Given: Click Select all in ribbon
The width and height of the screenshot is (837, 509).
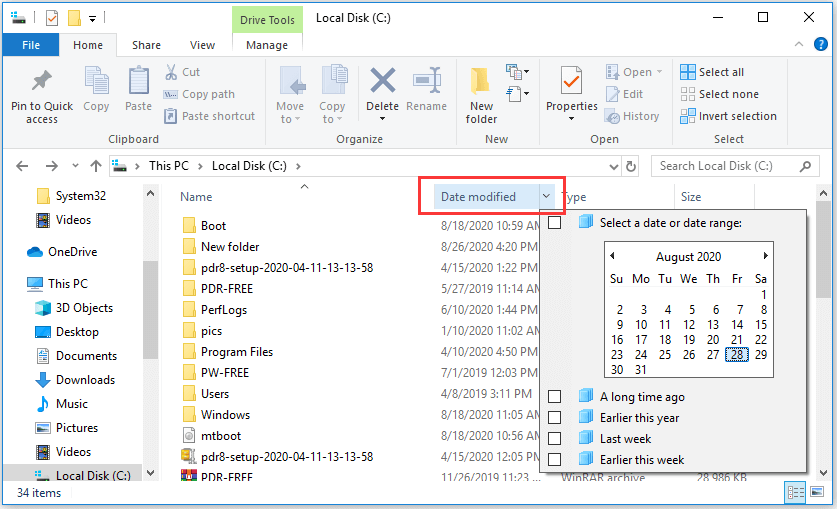Looking at the screenshot, I should tap(712, 72).
